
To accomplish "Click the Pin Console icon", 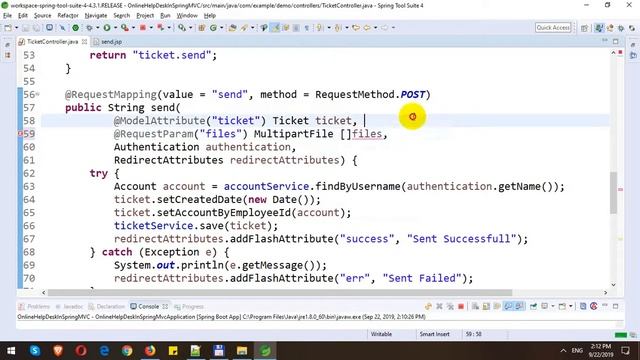I will (533, 306).
